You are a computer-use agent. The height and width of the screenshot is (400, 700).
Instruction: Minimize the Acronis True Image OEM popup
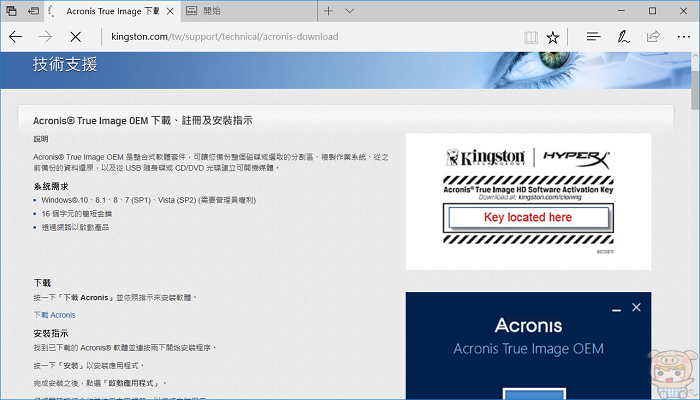click(617, 309)
